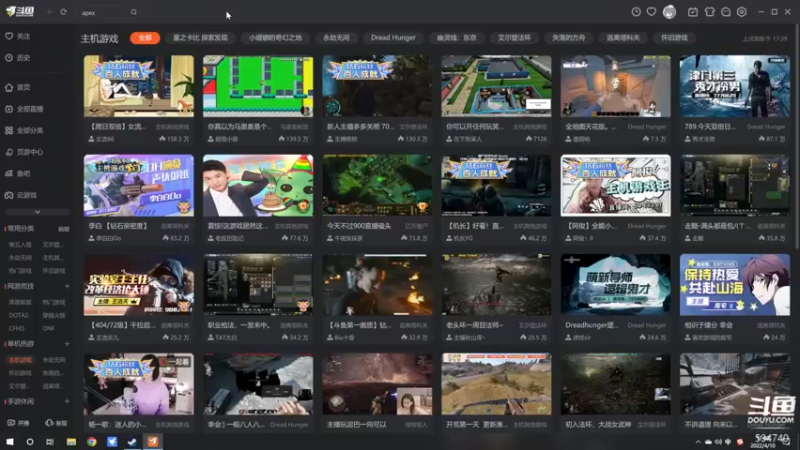This screenshot has height=450, width=800.
Task: Open green Mario-style game stream thumbnail
Action: coord(258,86)
